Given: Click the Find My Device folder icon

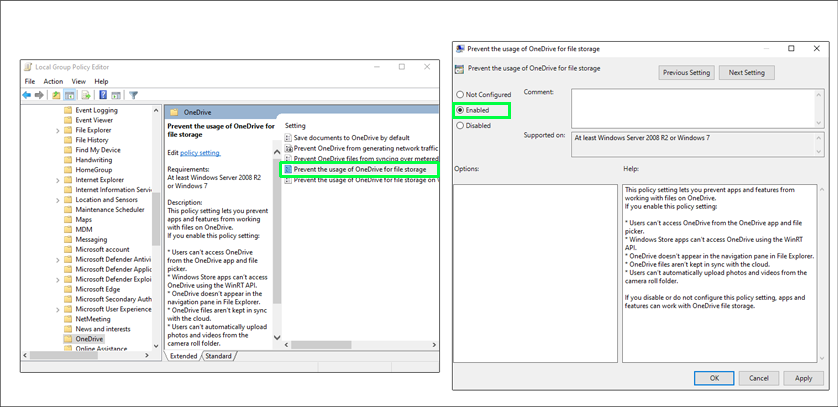Looking at the screenshot, I should [68, 150].
